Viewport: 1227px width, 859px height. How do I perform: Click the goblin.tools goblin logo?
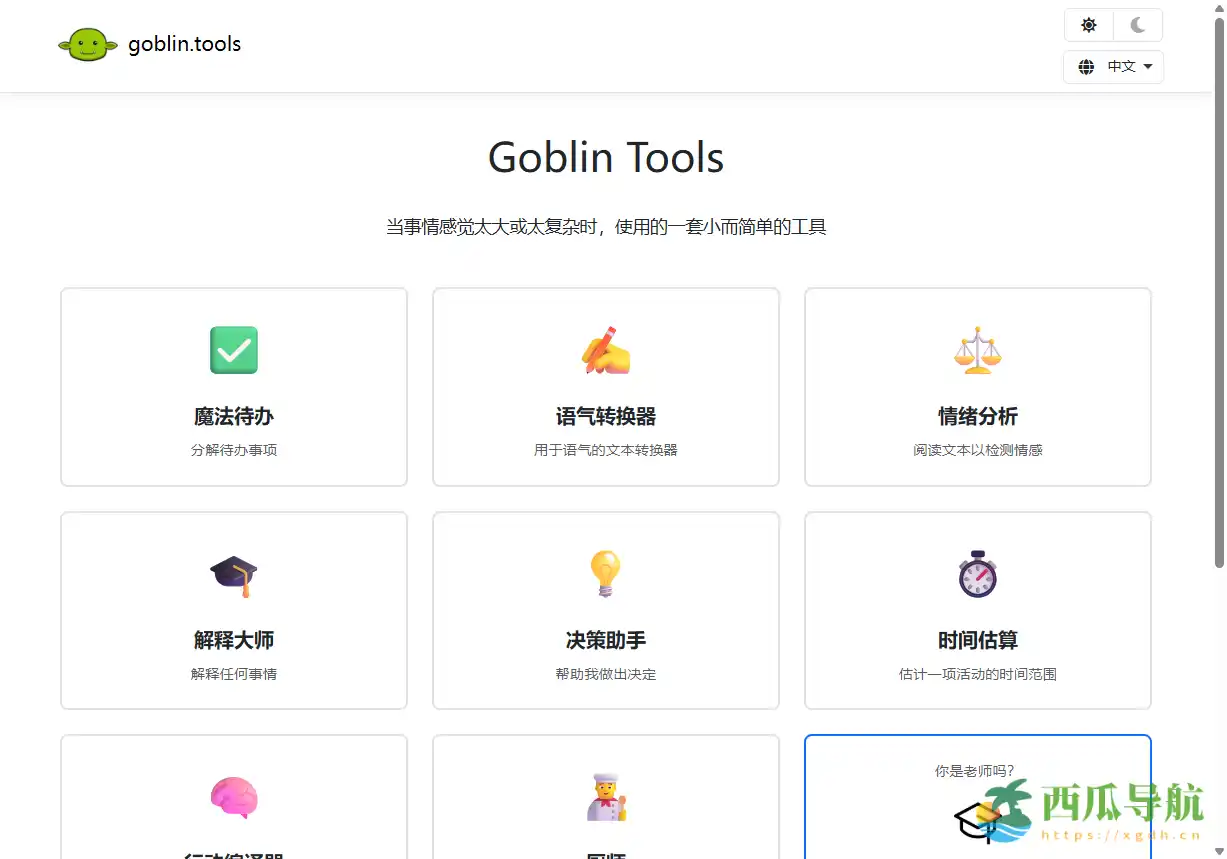pyautogui.click(x=88, y=44)
